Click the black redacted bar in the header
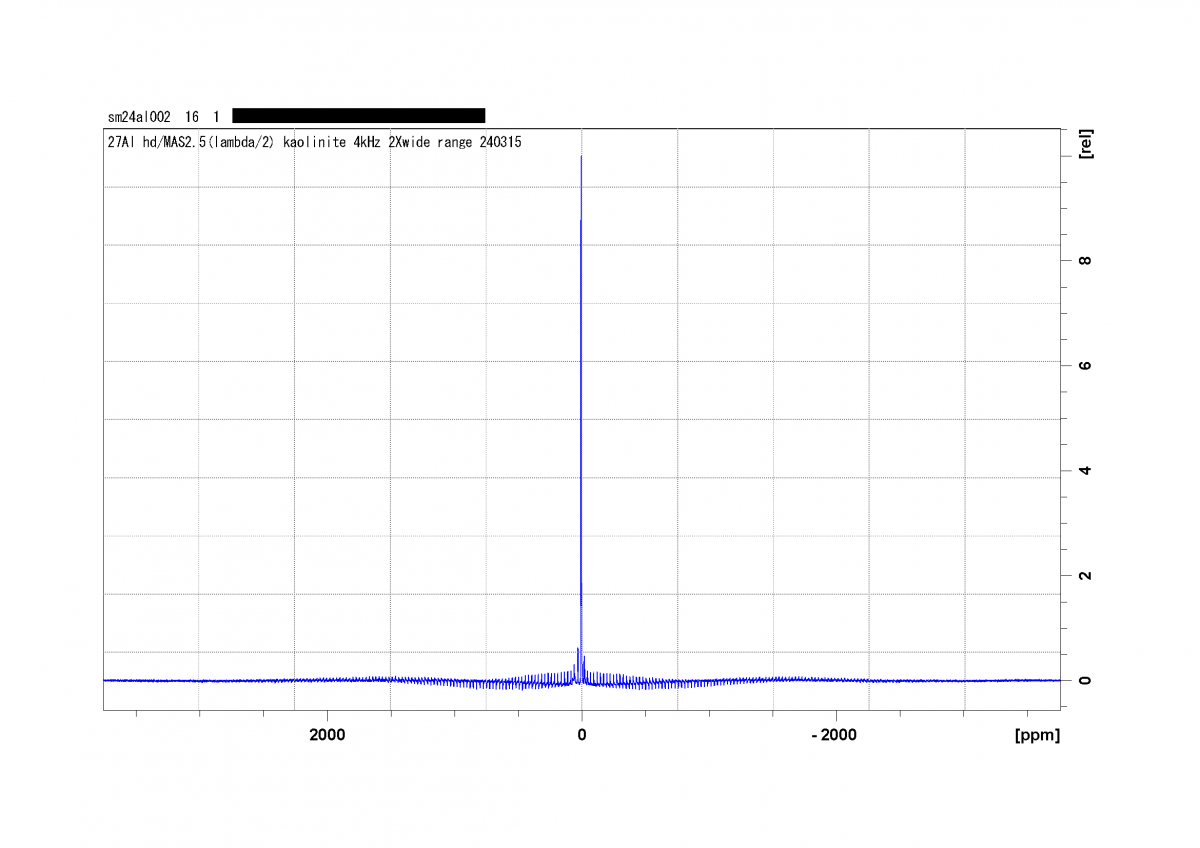Viewport: 1200px width, 848px height. [359, 116]
